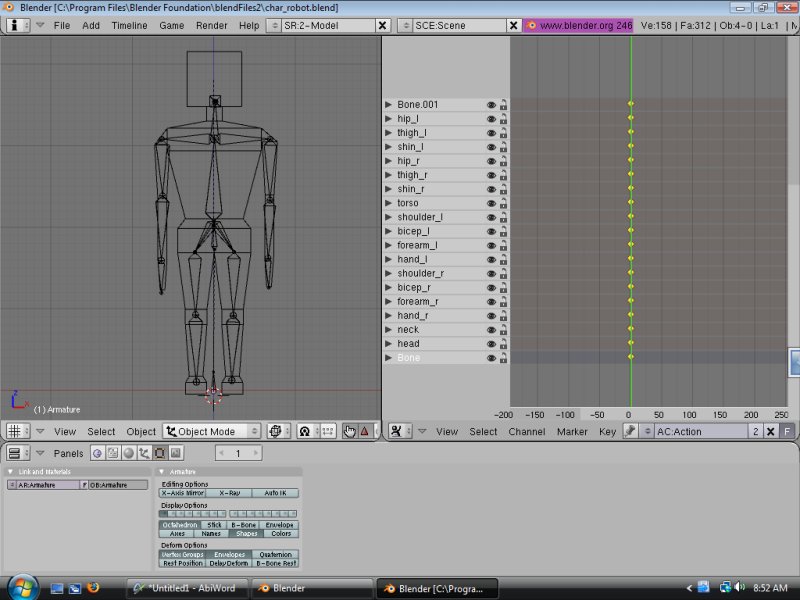This screenshot has width=800, height=600.
Task: Click the keyframe on the head channel
Action: click(x=631, y=343)
